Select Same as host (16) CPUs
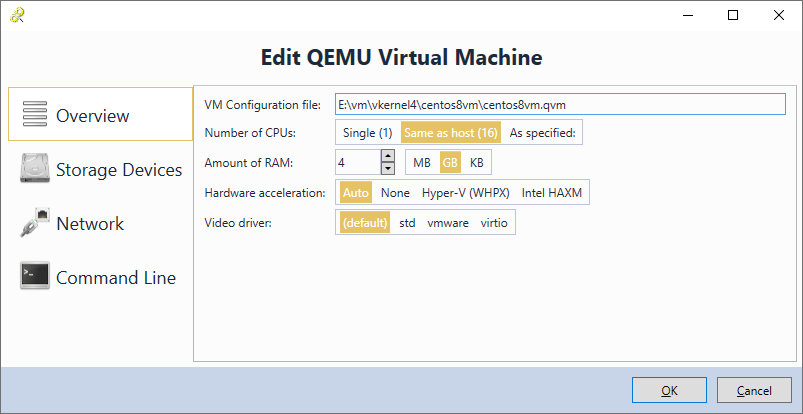The height and width of the screenshot is (414, 803). [x=451, y=133]
